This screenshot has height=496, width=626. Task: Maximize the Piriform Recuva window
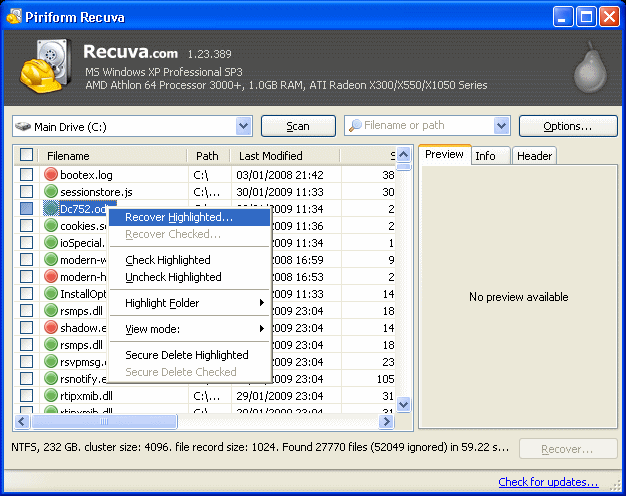[586, 17]
